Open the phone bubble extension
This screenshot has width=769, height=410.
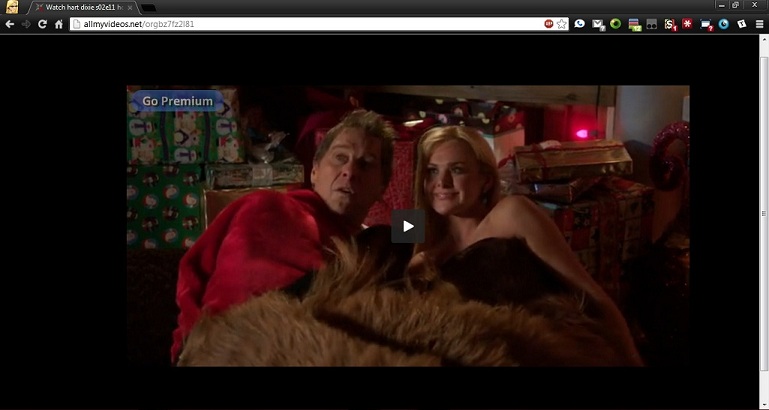coord(580,24)
